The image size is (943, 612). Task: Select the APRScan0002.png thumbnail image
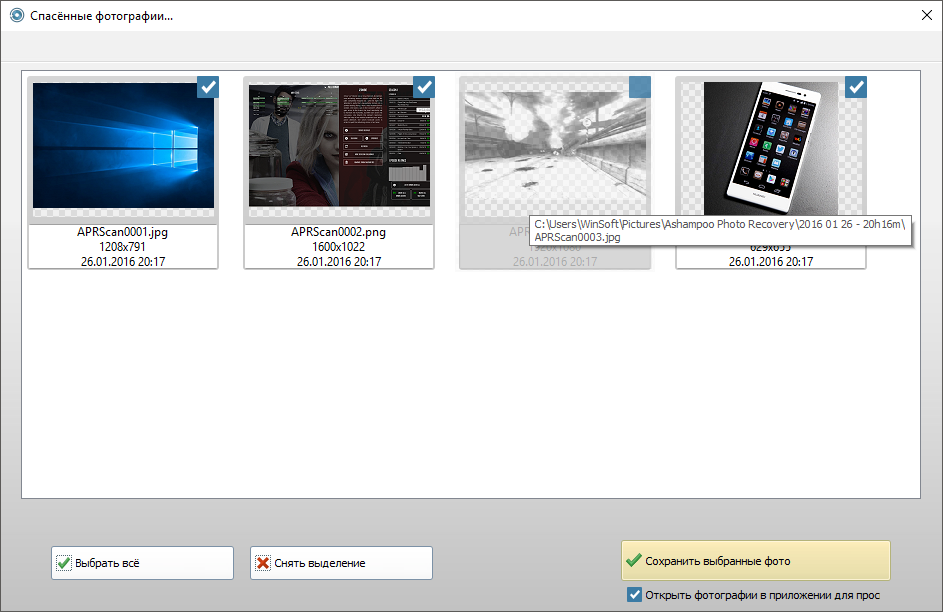339,145
